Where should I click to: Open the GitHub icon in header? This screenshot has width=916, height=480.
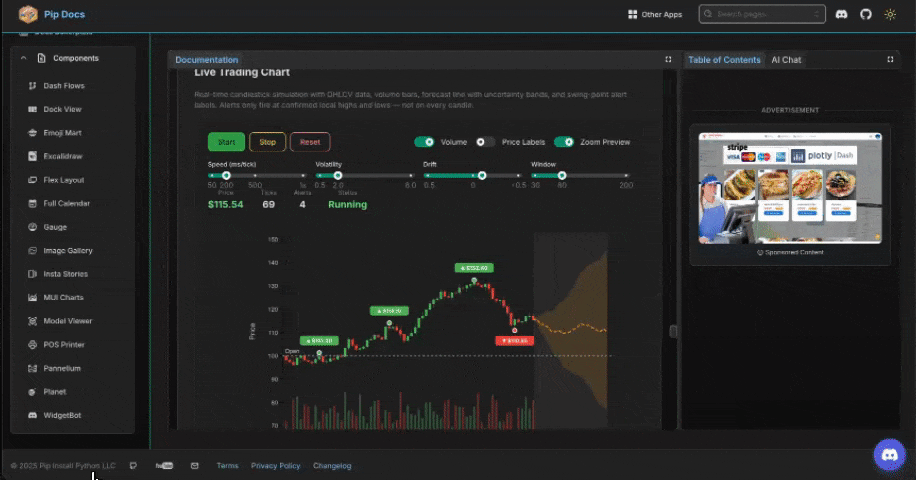[866, 14]
